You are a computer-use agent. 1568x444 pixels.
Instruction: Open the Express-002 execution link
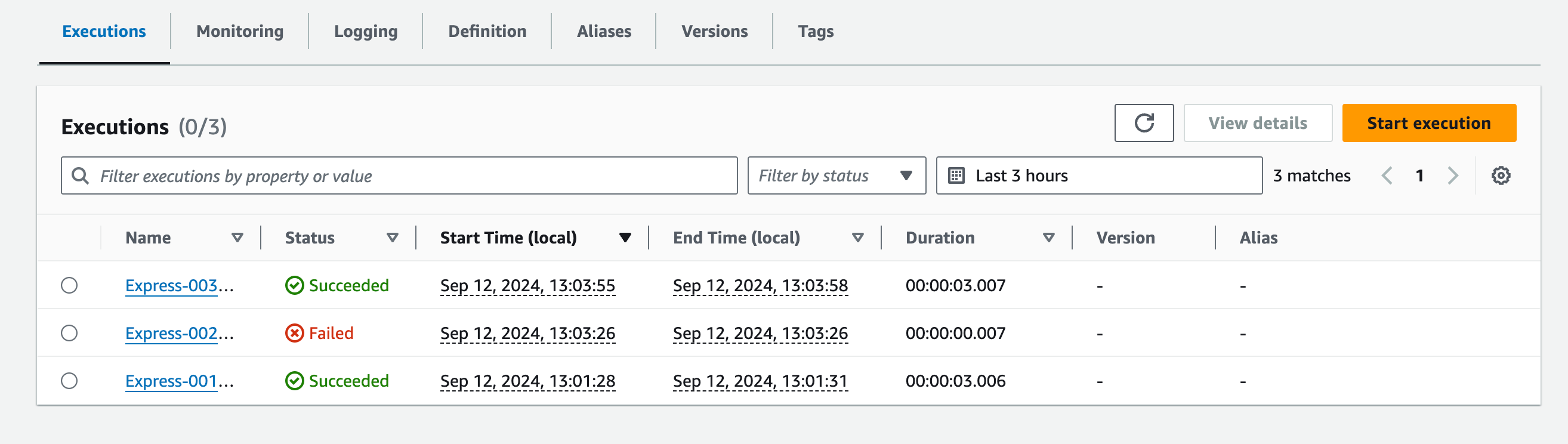(x=172, y=334)
